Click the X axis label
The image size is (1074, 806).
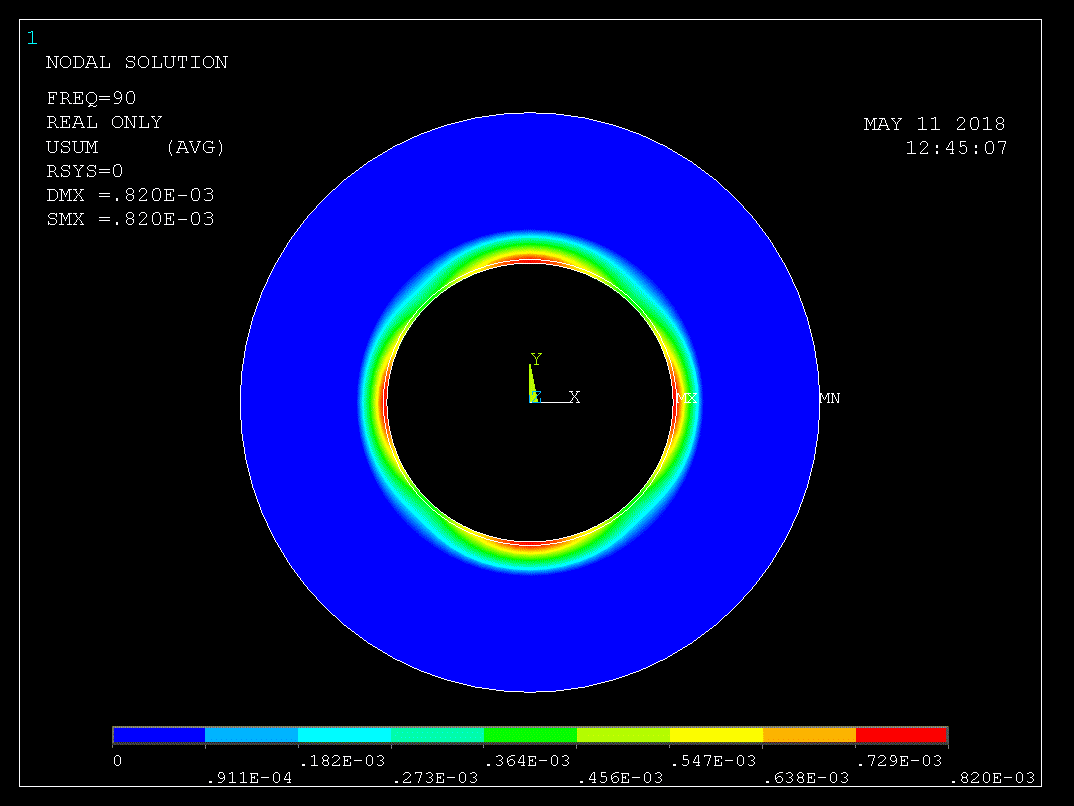click(x=575, y=397)
